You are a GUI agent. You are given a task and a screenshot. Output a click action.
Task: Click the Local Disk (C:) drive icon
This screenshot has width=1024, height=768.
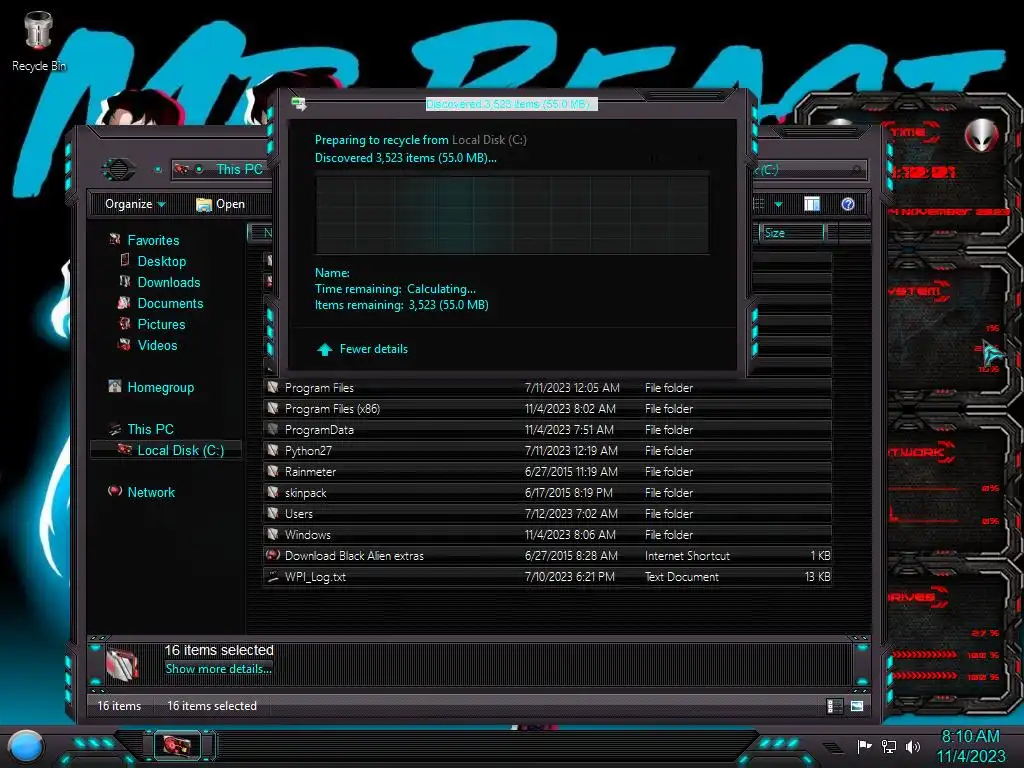124,449
